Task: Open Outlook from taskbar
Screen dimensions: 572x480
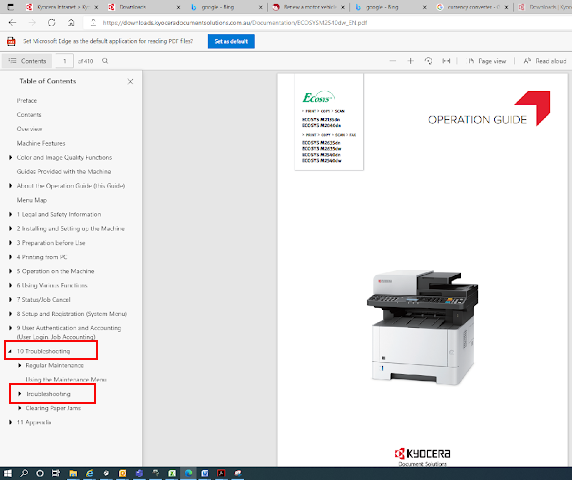Action: pyautogui.click(x=123, y=473)
